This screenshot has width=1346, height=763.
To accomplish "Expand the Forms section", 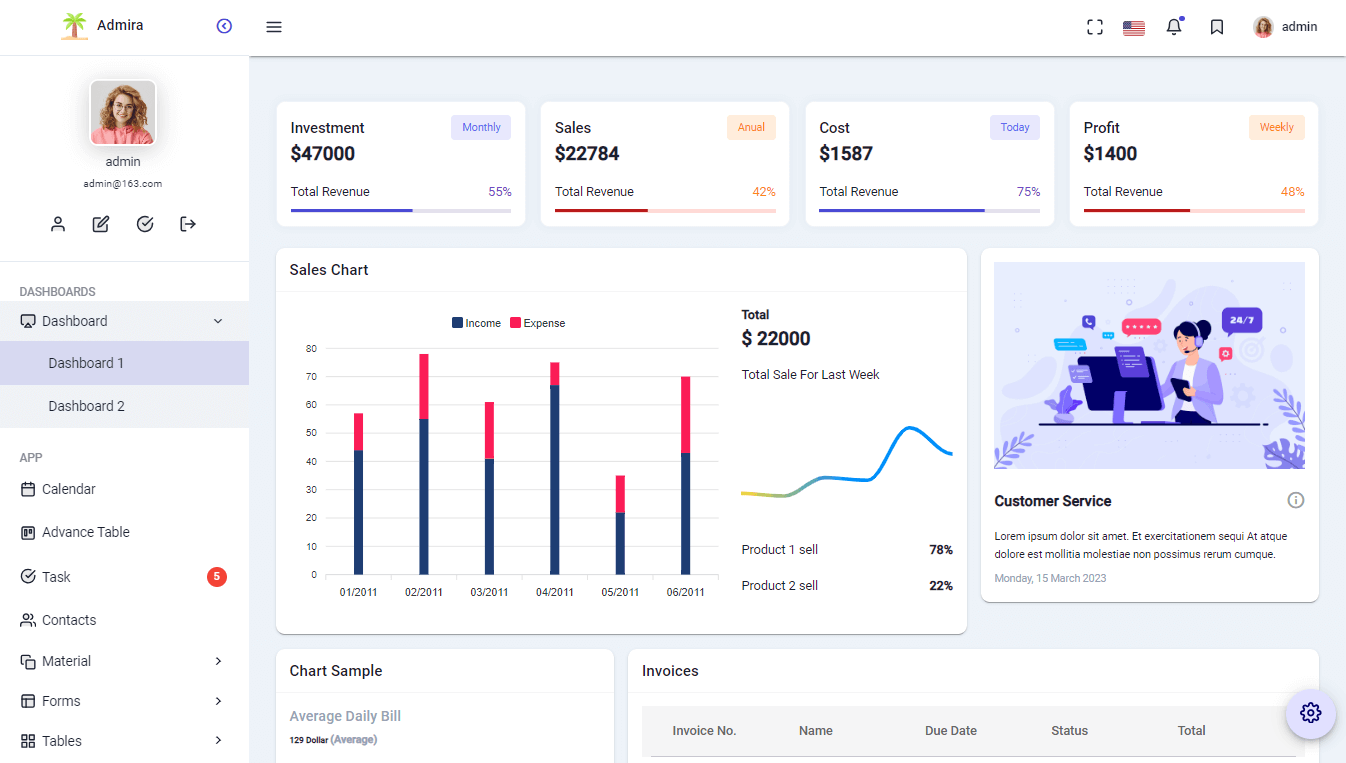I will 63,701.
